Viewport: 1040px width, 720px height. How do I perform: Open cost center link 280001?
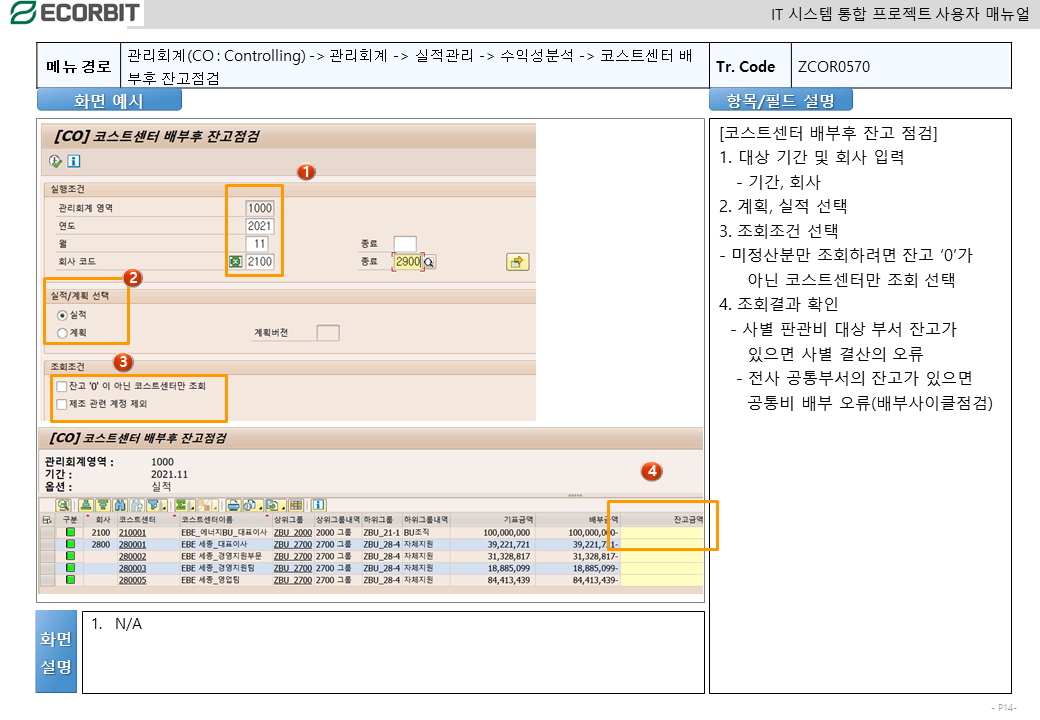[x=133, y=544]
